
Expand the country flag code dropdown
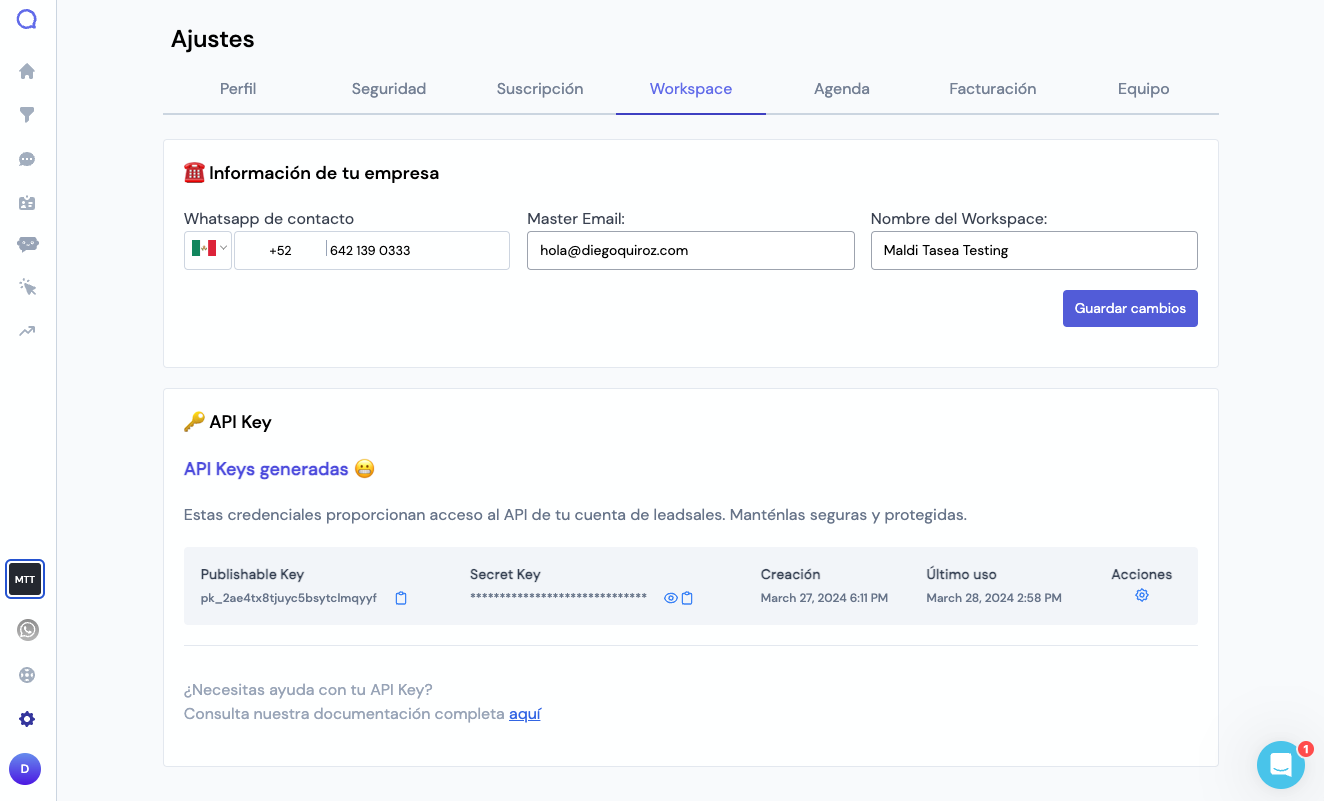tap(208, 250)
